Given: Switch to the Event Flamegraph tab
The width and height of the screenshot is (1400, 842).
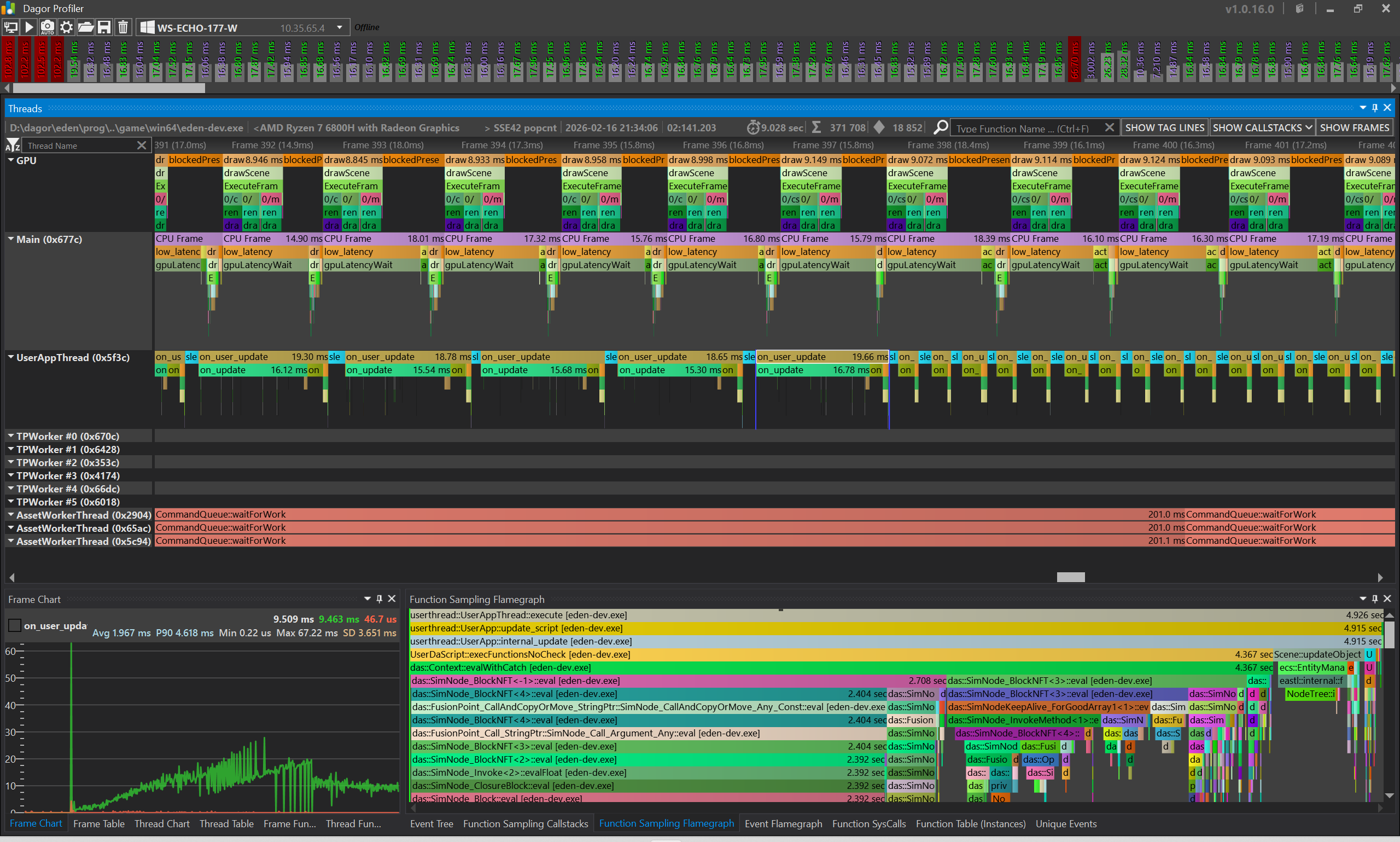Looking at the screenshot, I should click(x=783, y=824).
